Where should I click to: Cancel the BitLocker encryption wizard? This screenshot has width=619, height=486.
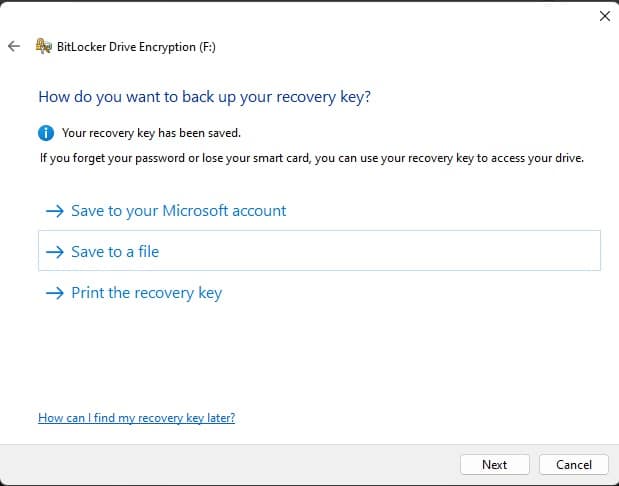click(574, 465)
